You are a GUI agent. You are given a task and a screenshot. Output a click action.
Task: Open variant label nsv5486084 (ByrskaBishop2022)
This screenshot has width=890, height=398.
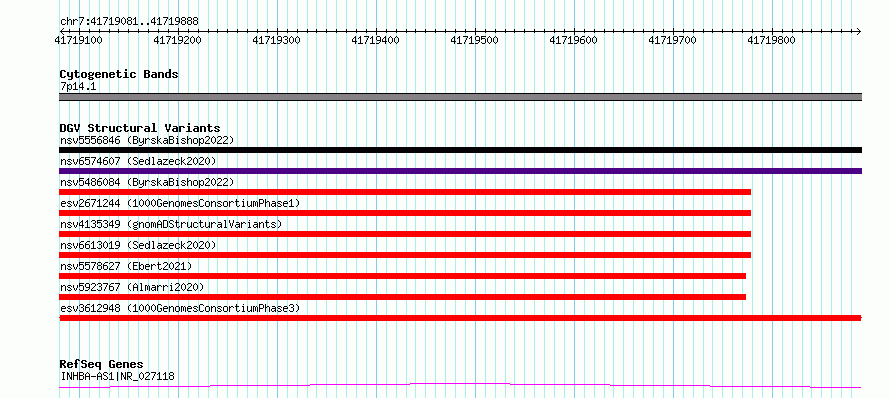click(x=147, y=182)
